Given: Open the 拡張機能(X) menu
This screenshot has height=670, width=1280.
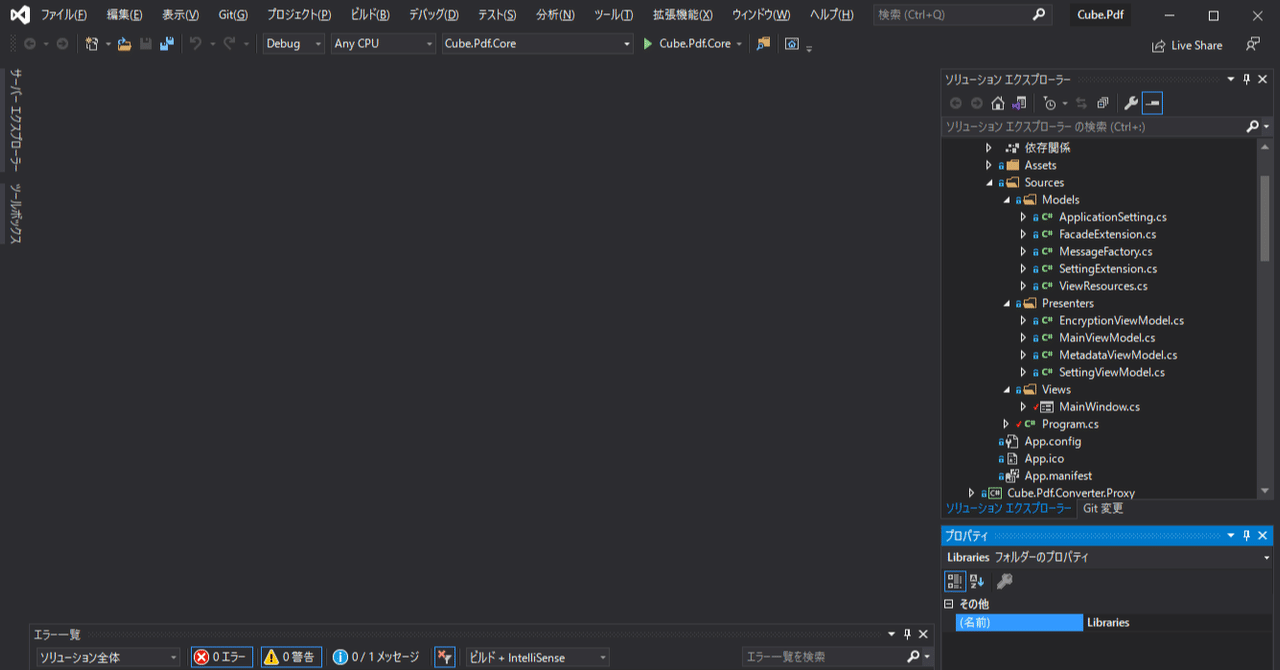Looking at the screenshot, I should [x=682, y=15].
